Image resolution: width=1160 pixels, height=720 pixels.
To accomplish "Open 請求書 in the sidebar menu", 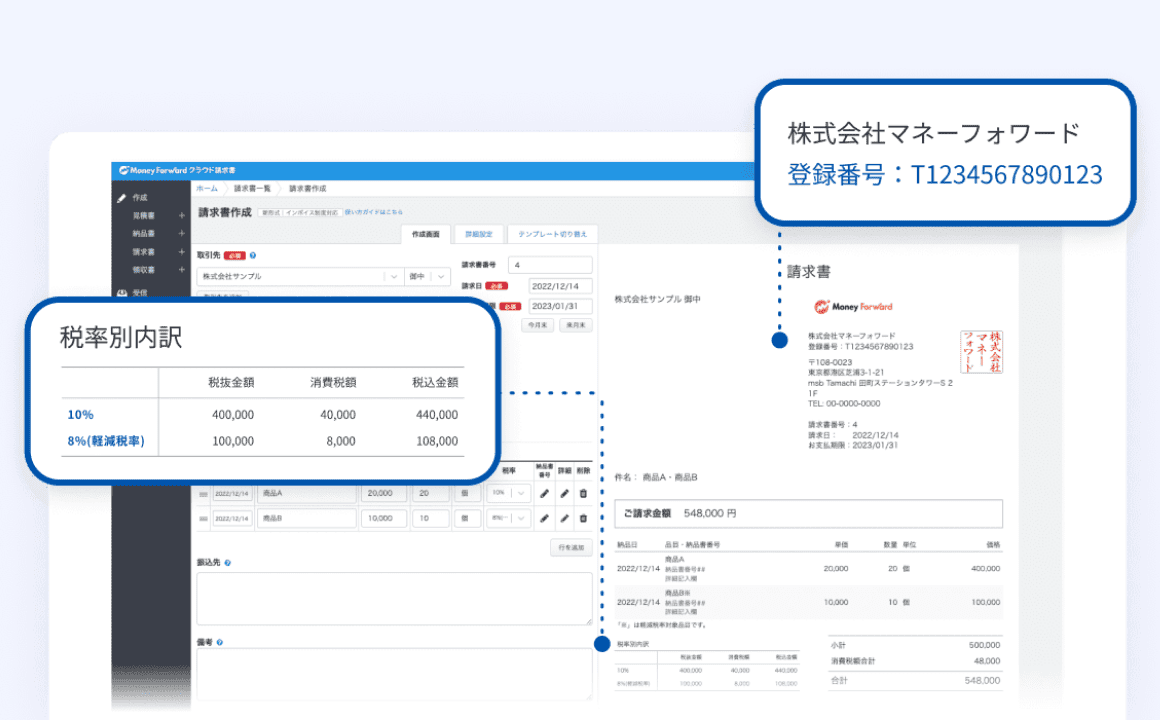I will [x=144, y=252].
